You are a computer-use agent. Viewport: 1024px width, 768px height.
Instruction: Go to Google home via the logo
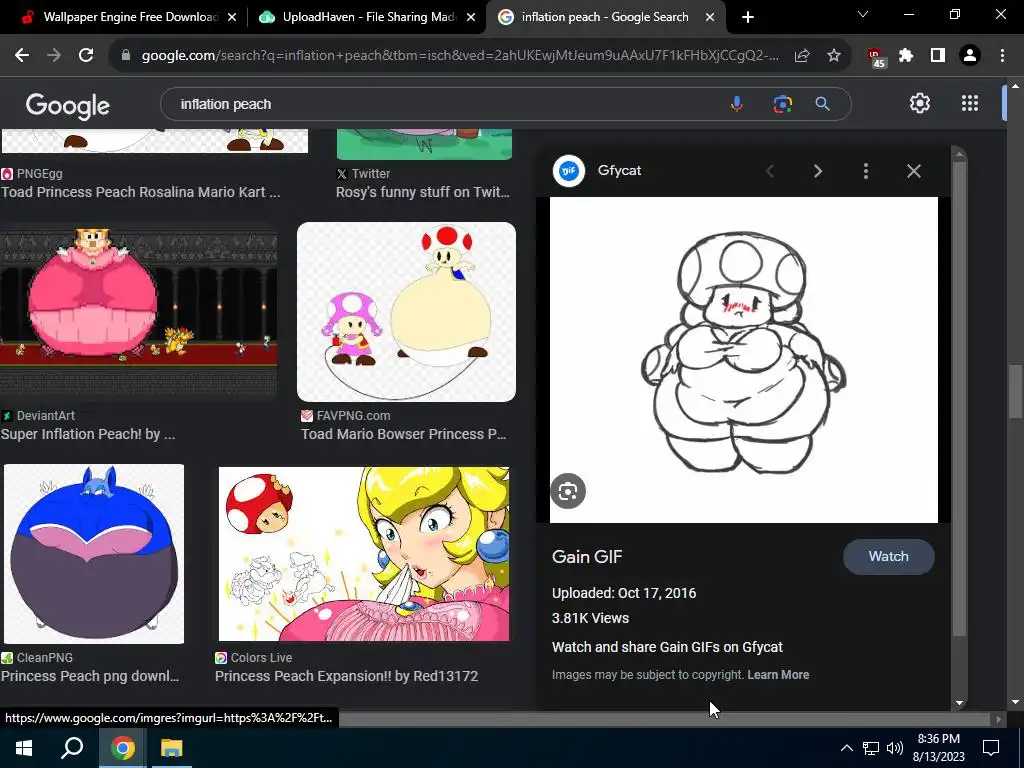click(x=68, y=106)
